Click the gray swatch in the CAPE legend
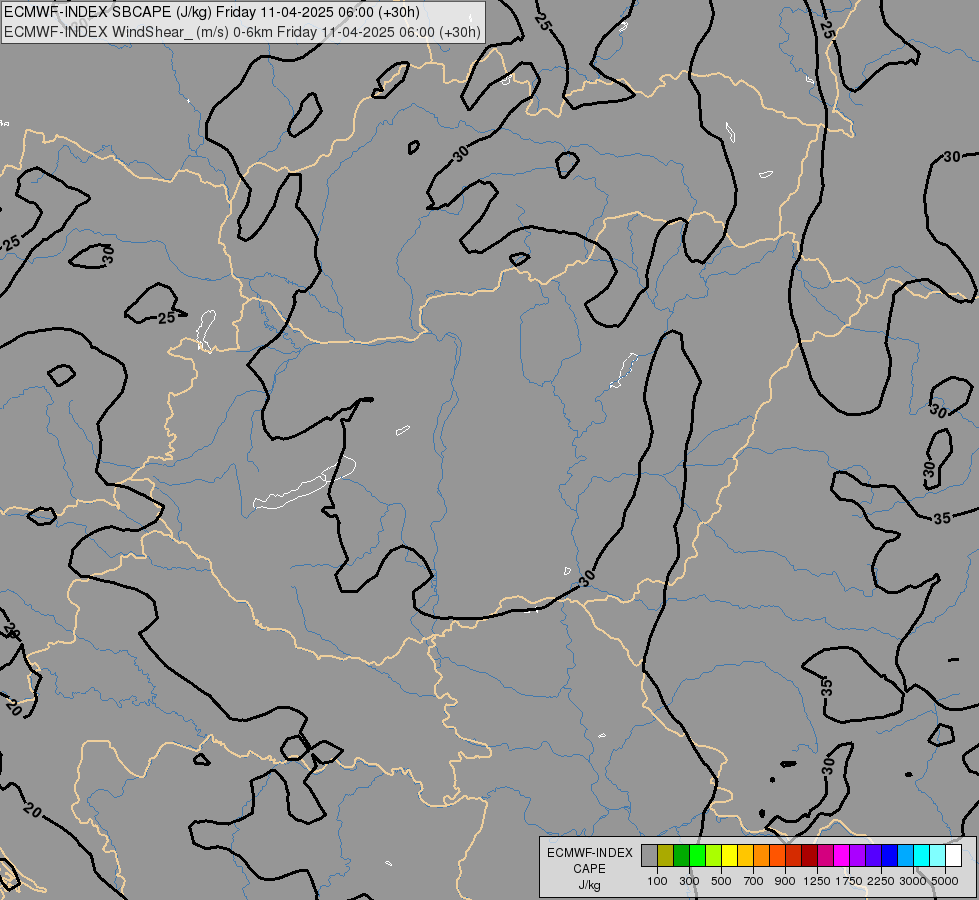Viewport: 979px width, 900px height. click(x=649, y=855)
